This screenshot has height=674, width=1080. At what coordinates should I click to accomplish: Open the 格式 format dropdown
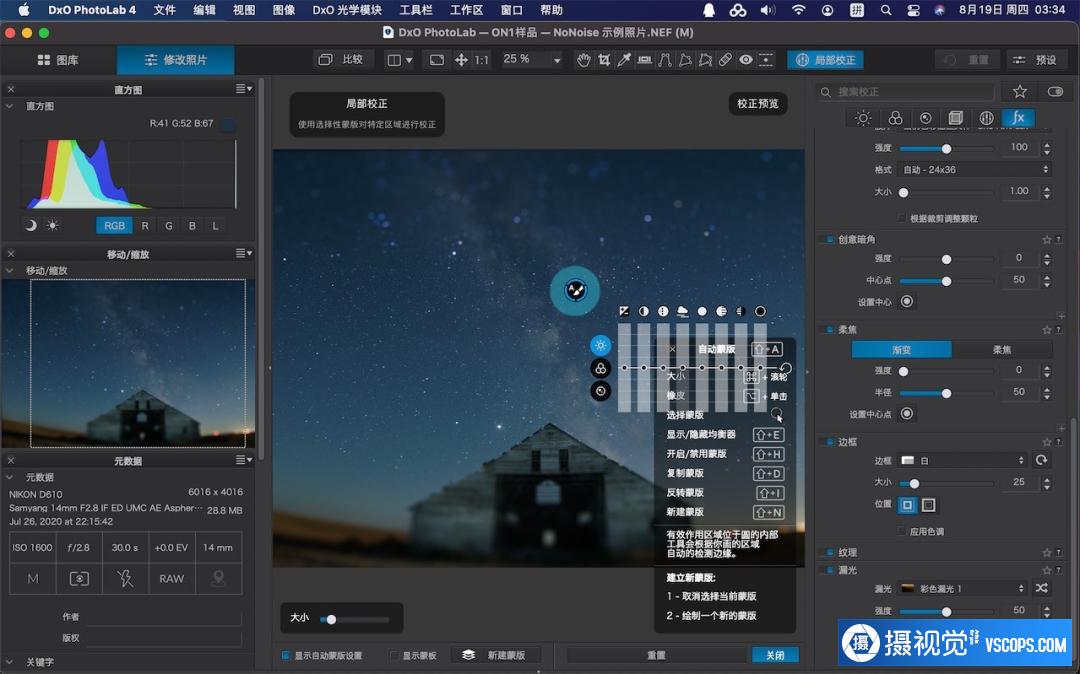pyautogui.click(x=975, y=169)
